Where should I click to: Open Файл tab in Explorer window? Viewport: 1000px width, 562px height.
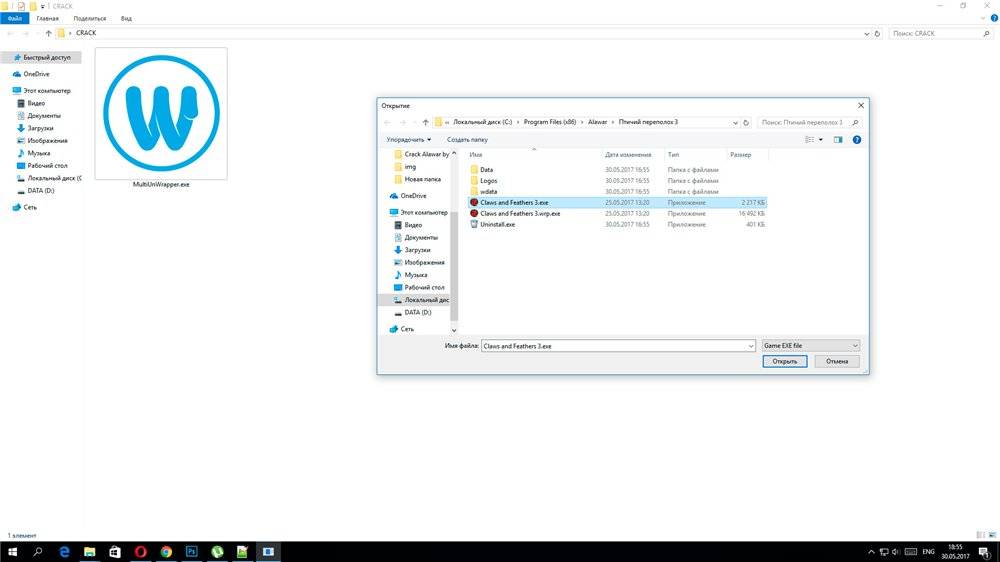15,18
